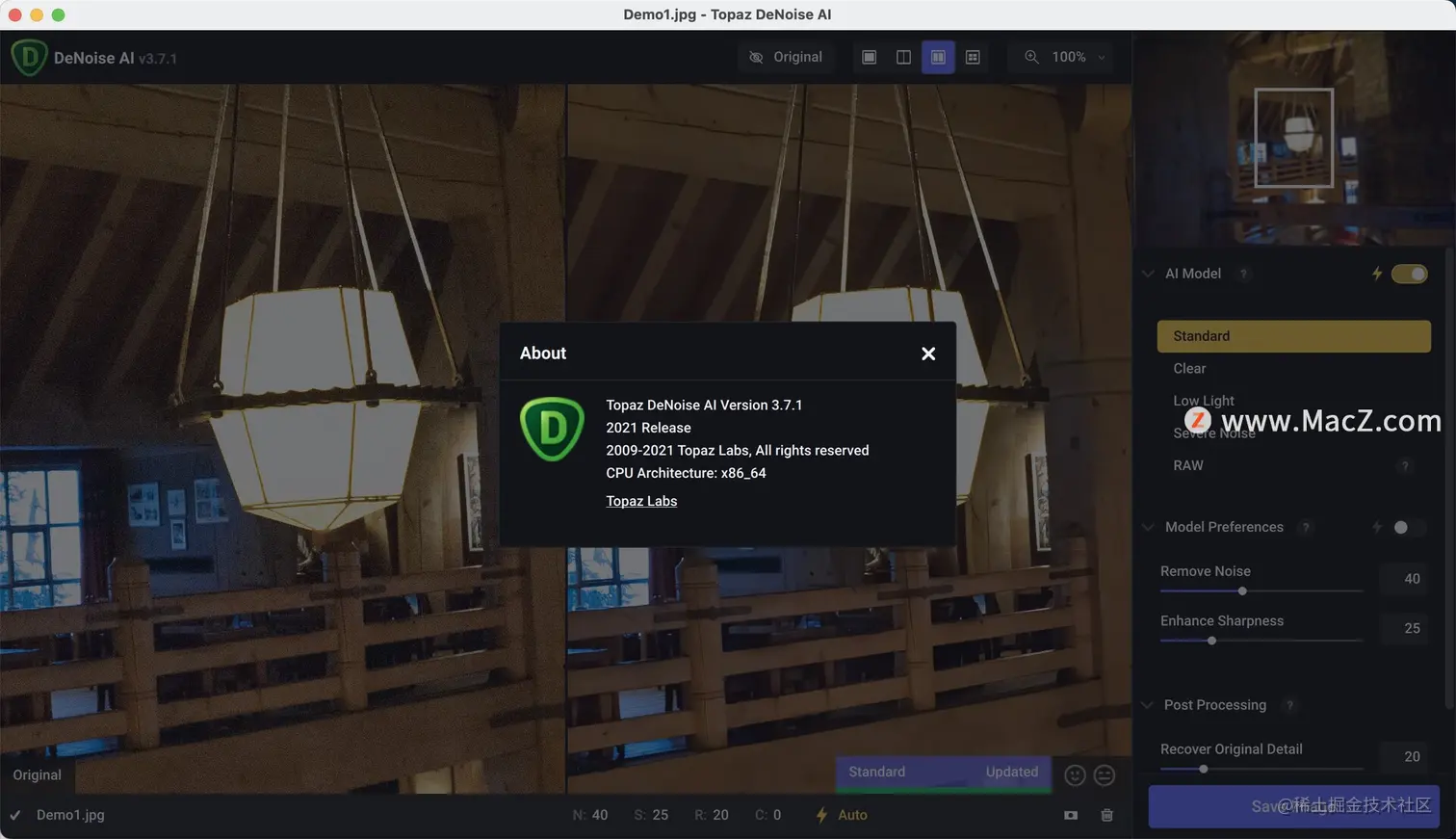
Task: Click the happy face feedback icon
Action: (x=1075, y=775)
